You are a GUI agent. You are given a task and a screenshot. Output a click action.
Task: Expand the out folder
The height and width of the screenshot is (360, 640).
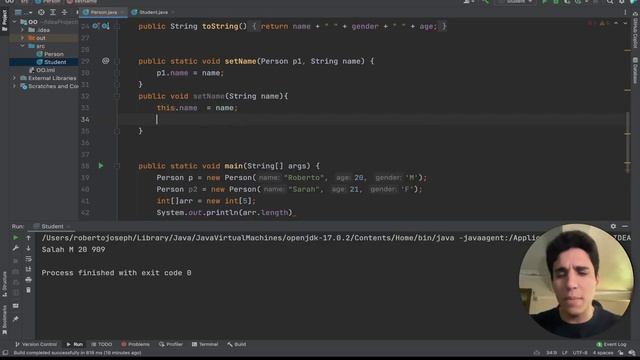pos(23,38)
